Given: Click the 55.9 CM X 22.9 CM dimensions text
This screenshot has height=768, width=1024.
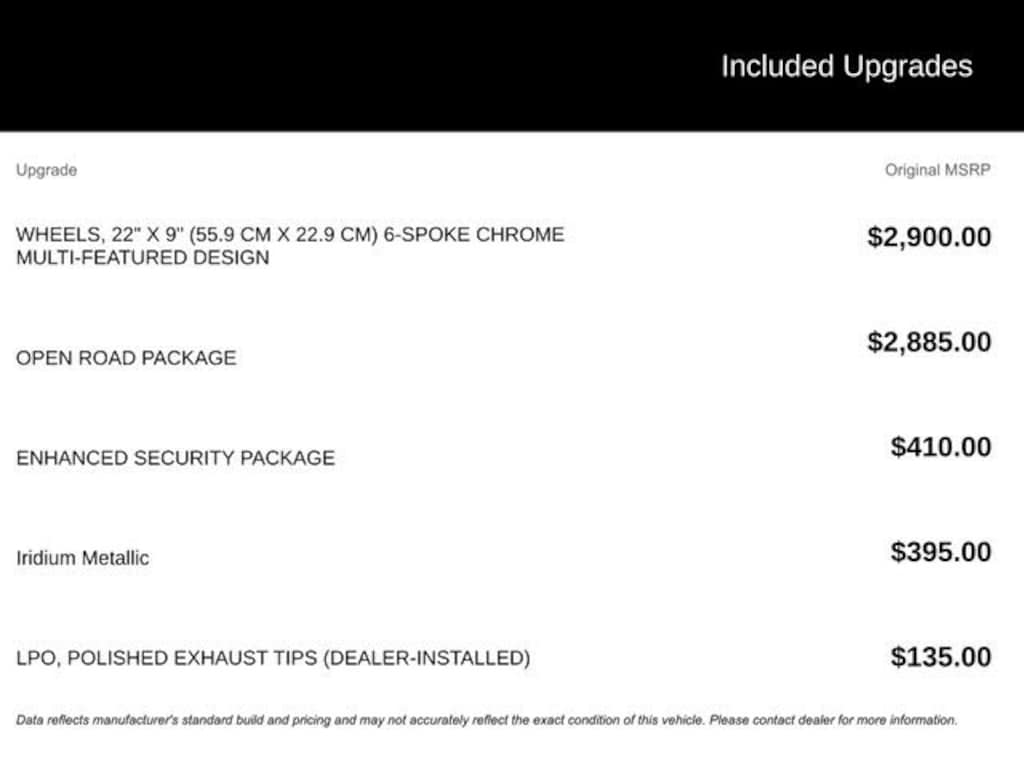Looking at the screenshot, I should coord(283,234).
